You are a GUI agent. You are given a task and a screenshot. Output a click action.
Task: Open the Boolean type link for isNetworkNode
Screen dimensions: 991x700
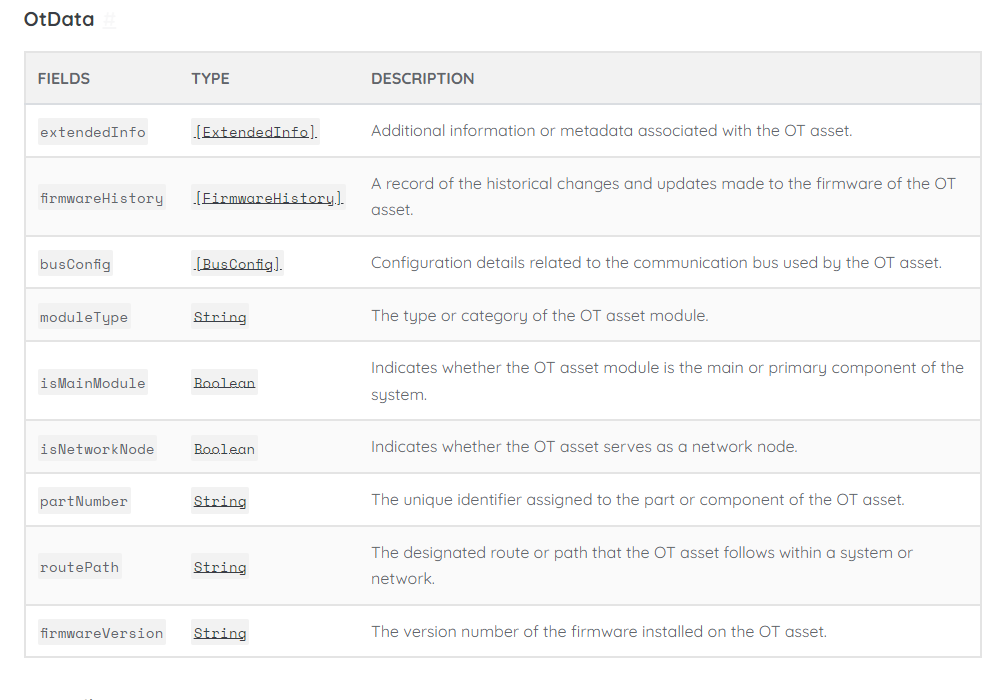[x=224, y=449]
